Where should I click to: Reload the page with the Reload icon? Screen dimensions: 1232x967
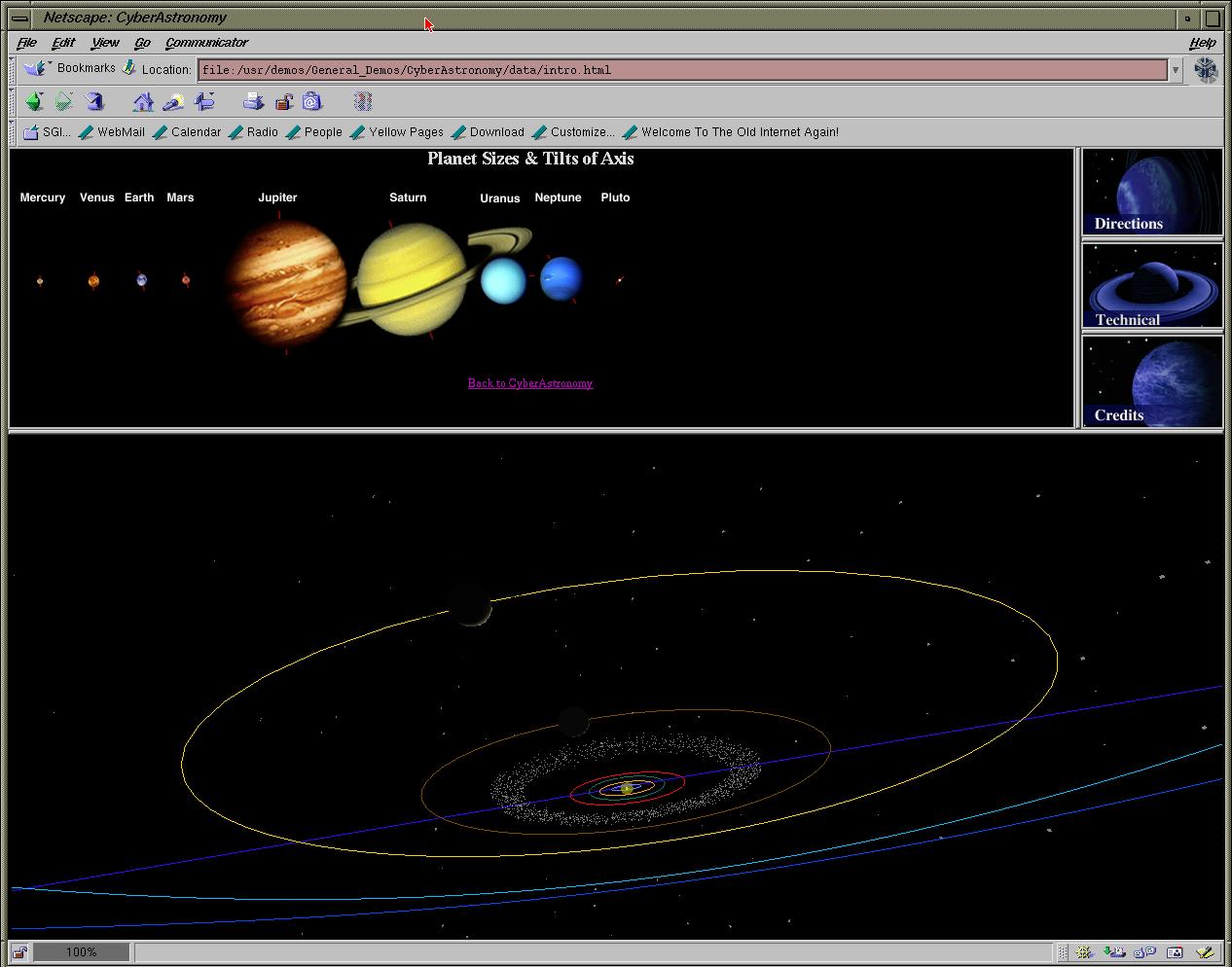coord(94,101)
